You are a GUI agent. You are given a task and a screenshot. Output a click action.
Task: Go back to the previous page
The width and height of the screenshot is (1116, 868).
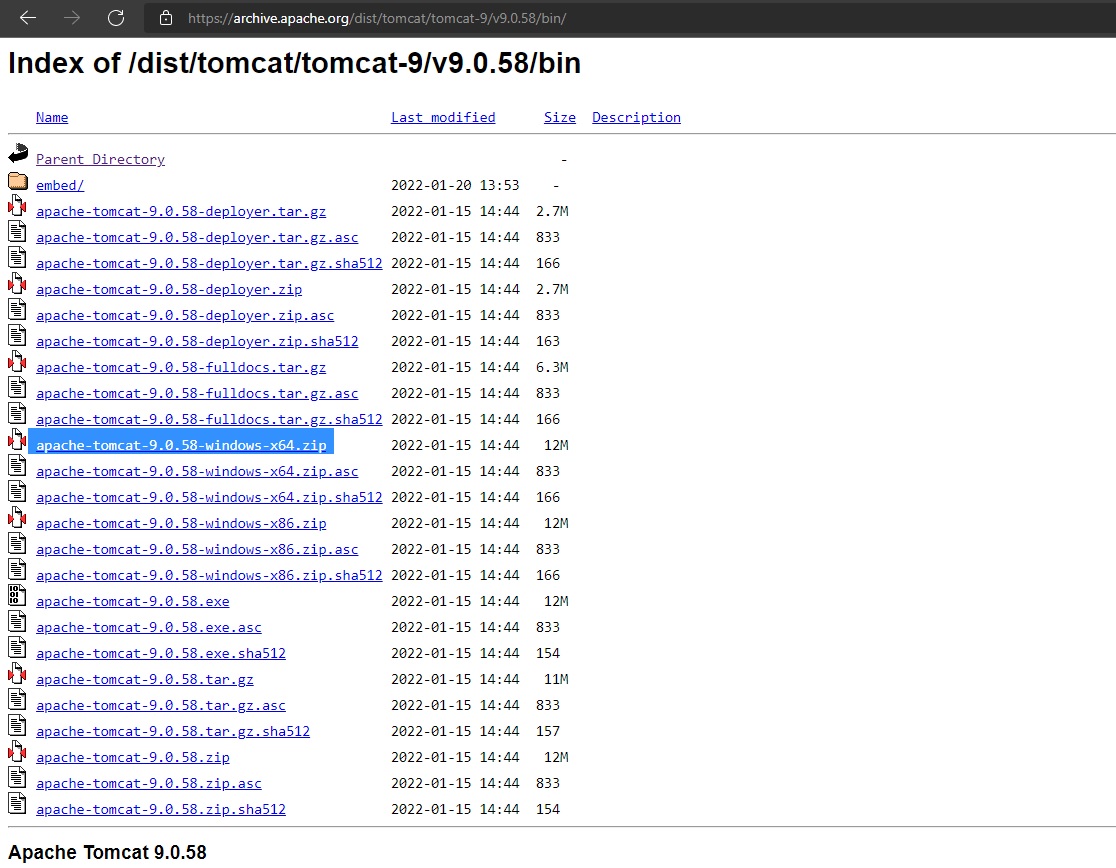pyautogui.click(x=28, y=18)
